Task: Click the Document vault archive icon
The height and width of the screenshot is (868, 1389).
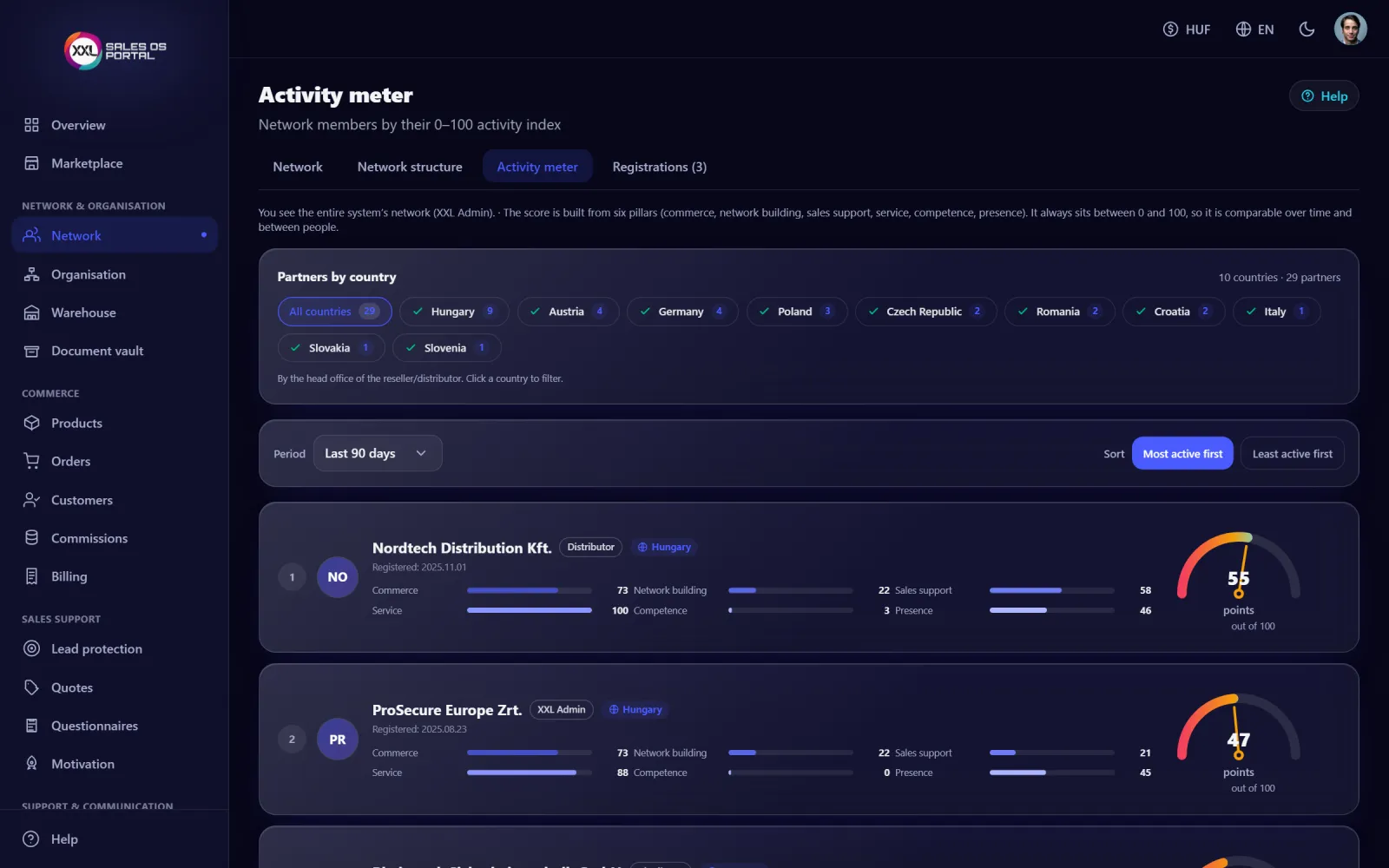Action: pos(32,351)
